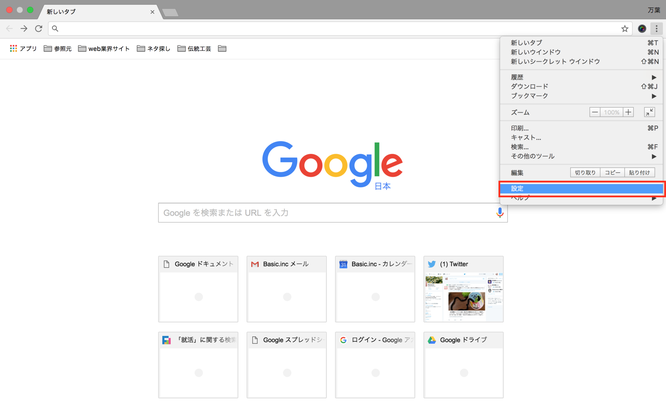Click the fullscreen icon in zoom row
Viewport: 666px width, 416px height.
point(649,112)
